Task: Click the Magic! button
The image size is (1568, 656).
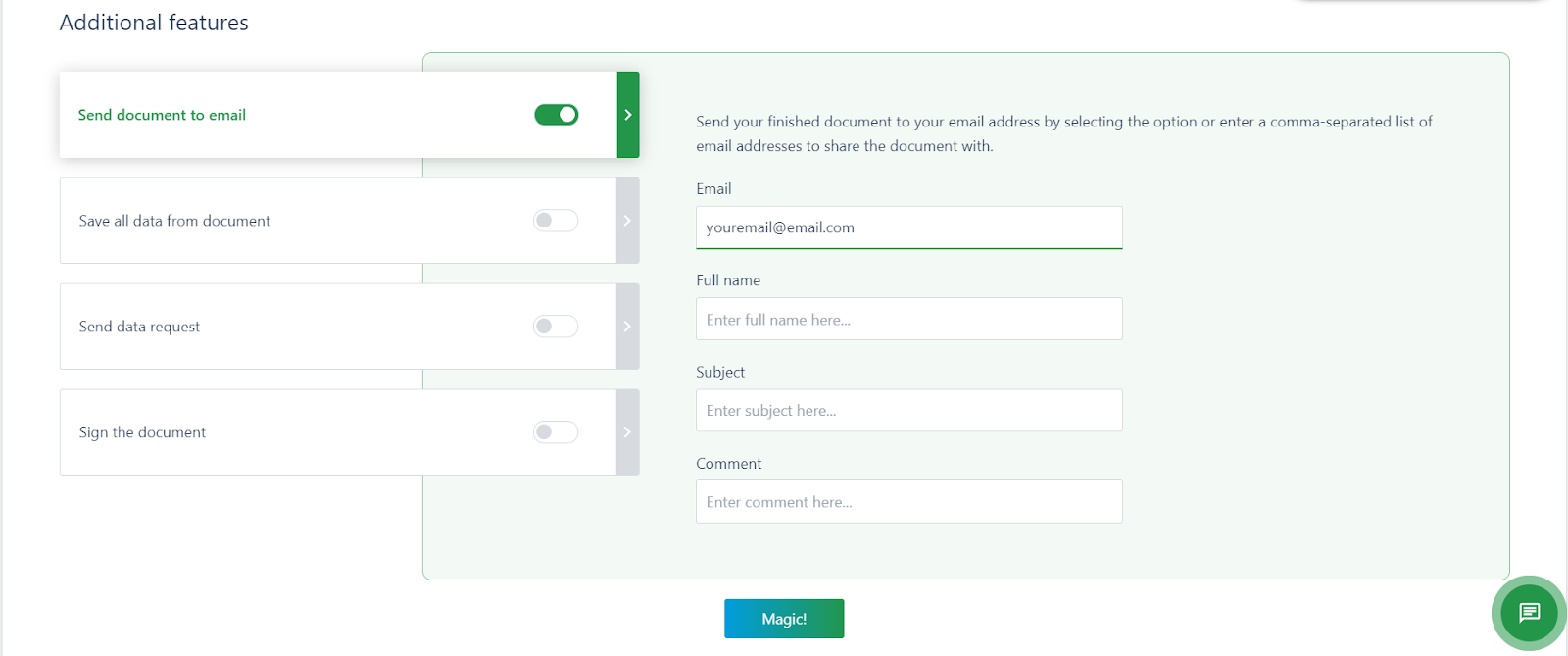Action: 784,619
